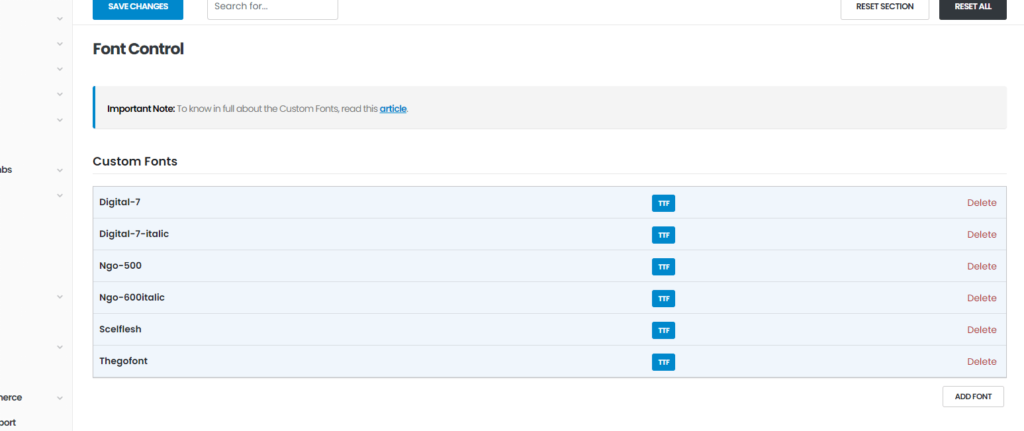Remove the Digital-7-italic font via Delete
This screenshot has height=431, width=1024.
pos(981,235)
